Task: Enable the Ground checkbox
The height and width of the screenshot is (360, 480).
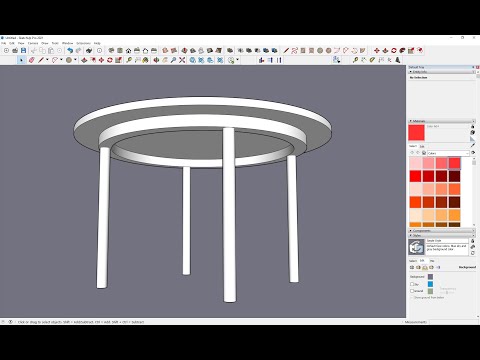Action: (x=412, y=291)
